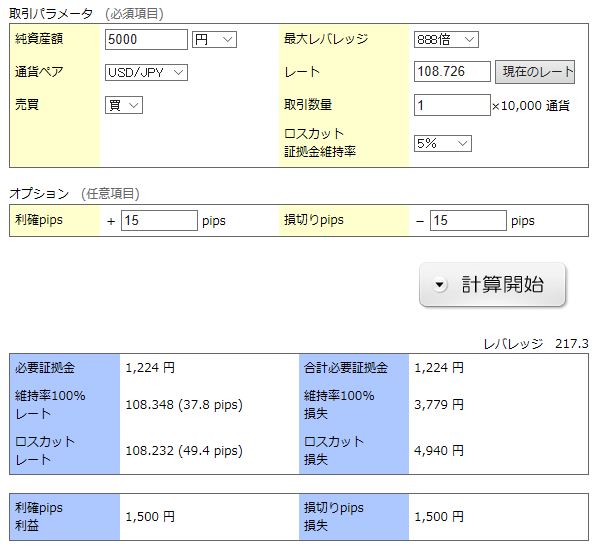
Task: Open the 買 buy/sell dropdown
Action: (124, 105)
